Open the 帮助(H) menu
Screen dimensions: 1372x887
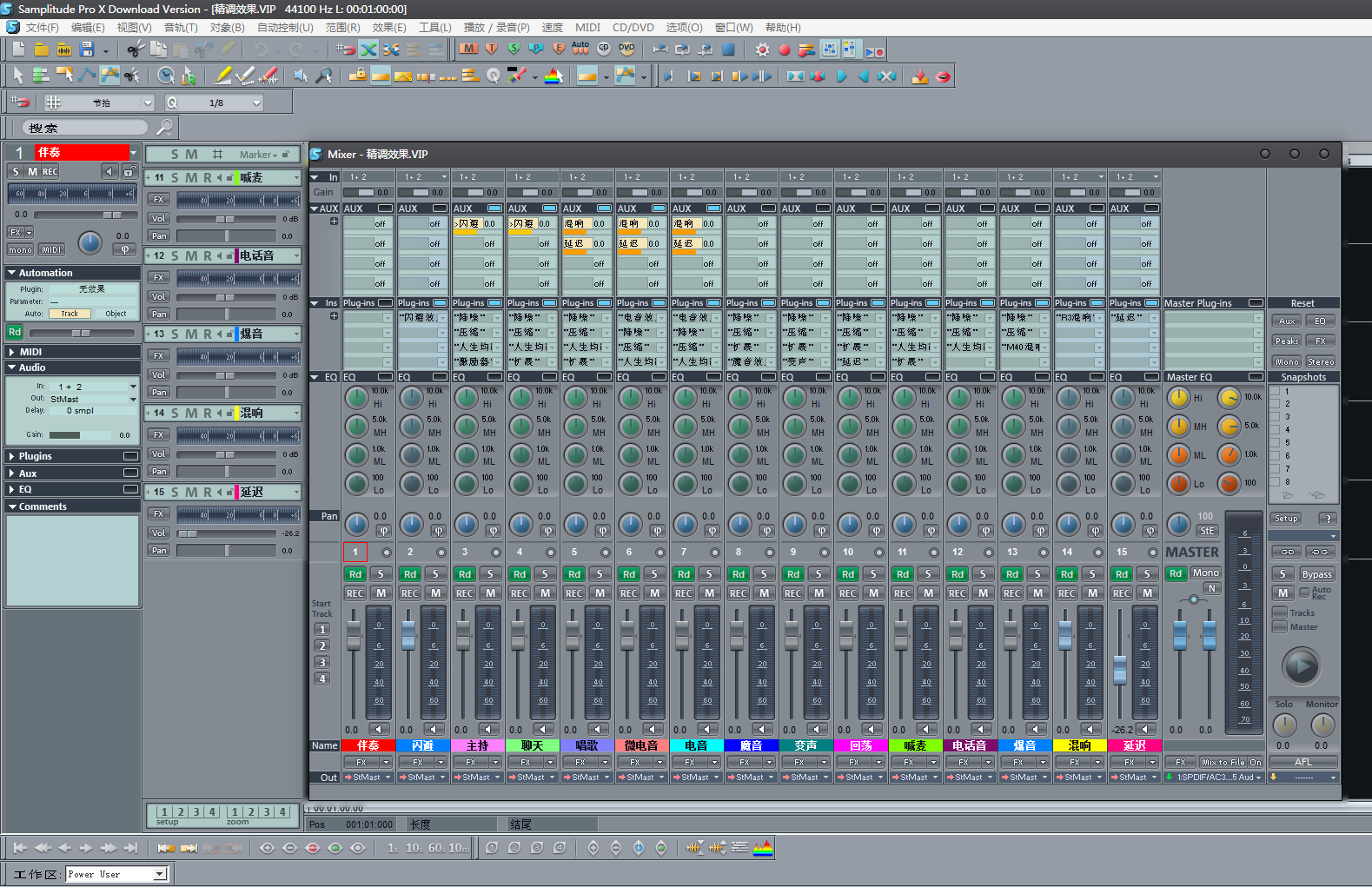tap(783, 28)
